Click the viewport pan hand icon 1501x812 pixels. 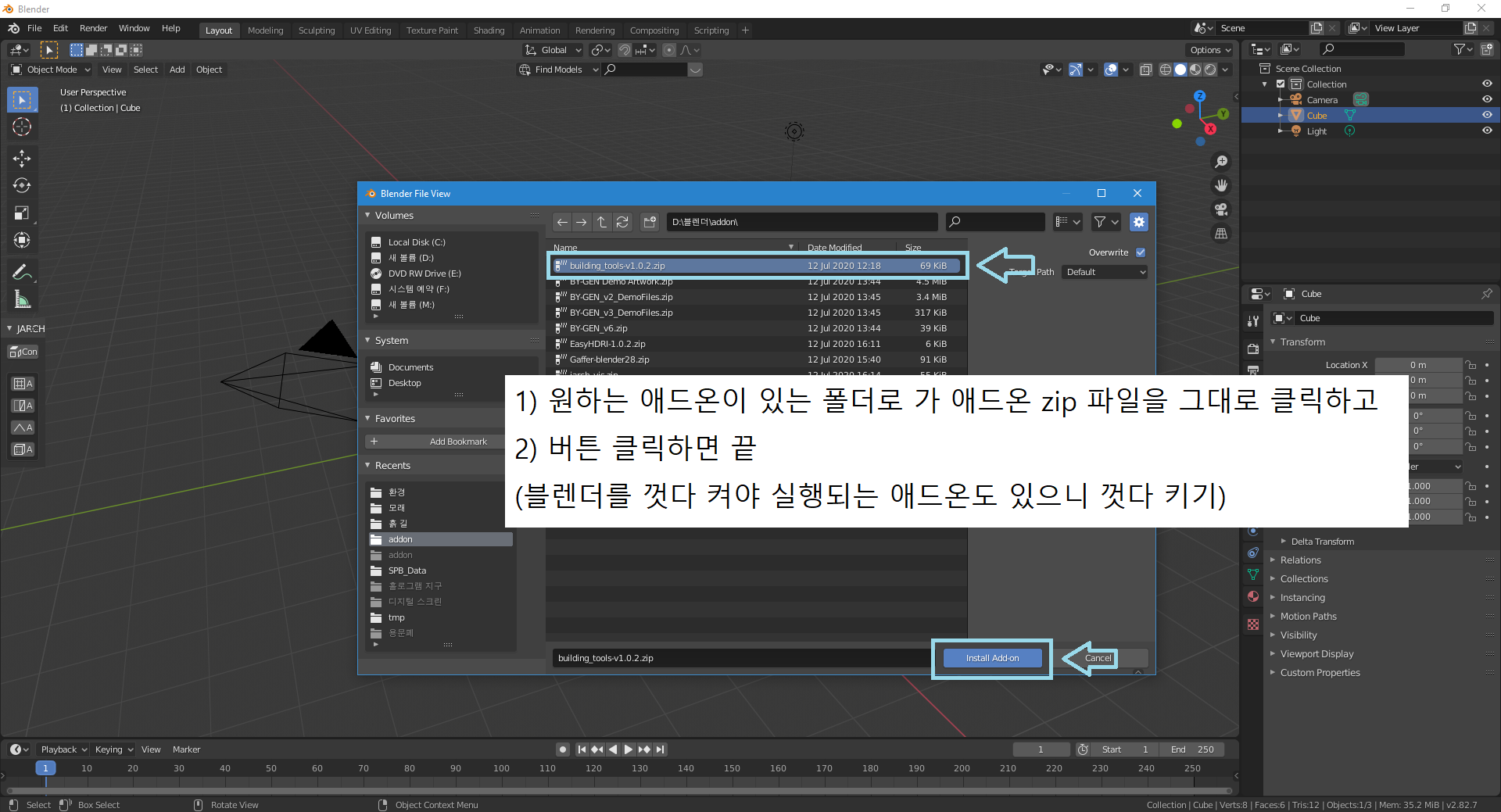point(1221,186)
